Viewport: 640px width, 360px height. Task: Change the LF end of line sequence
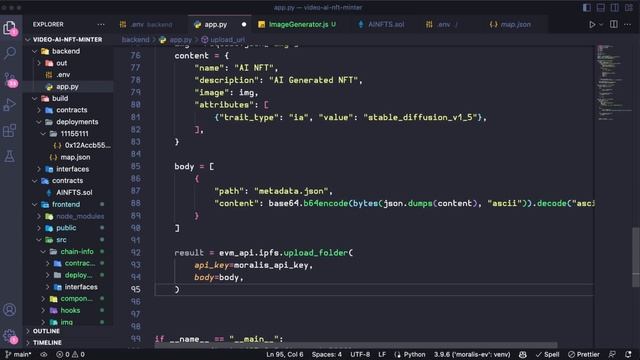click(382, 354)
